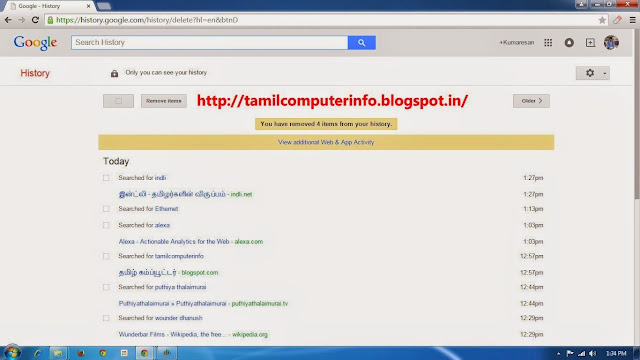Click the browser back arrow
The image size is (640, 360).
8,20
